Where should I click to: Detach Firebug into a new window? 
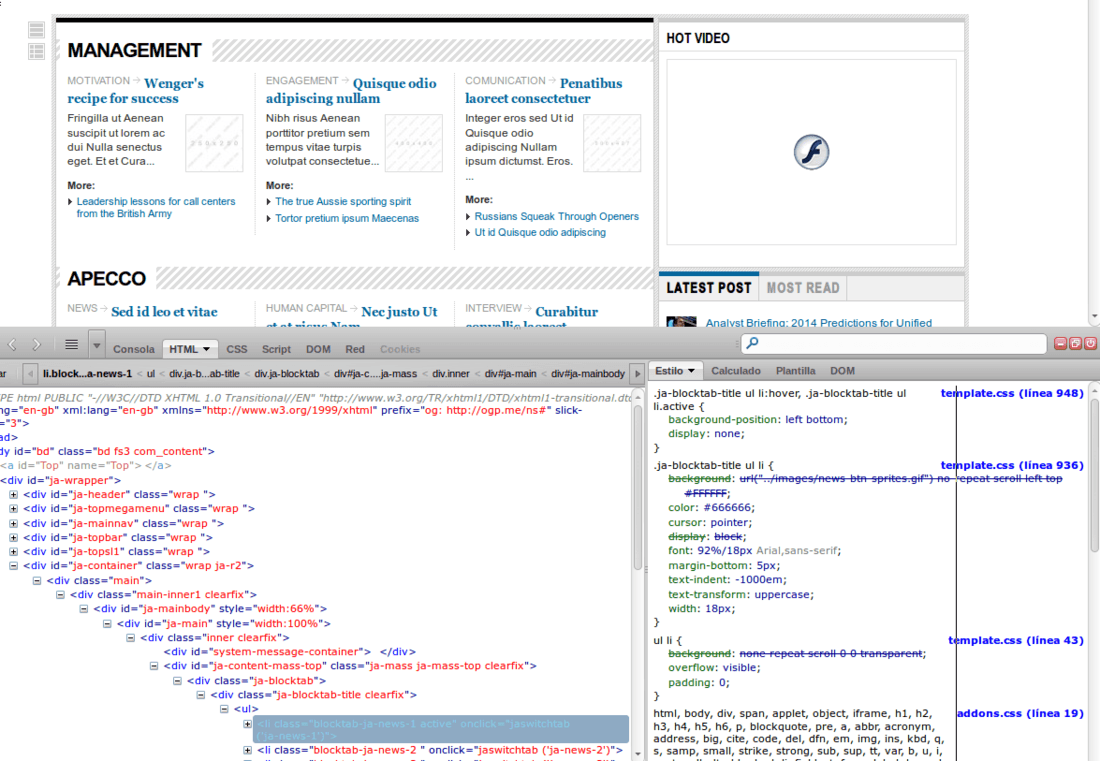pyautogui.click(x=1075, y=343)
